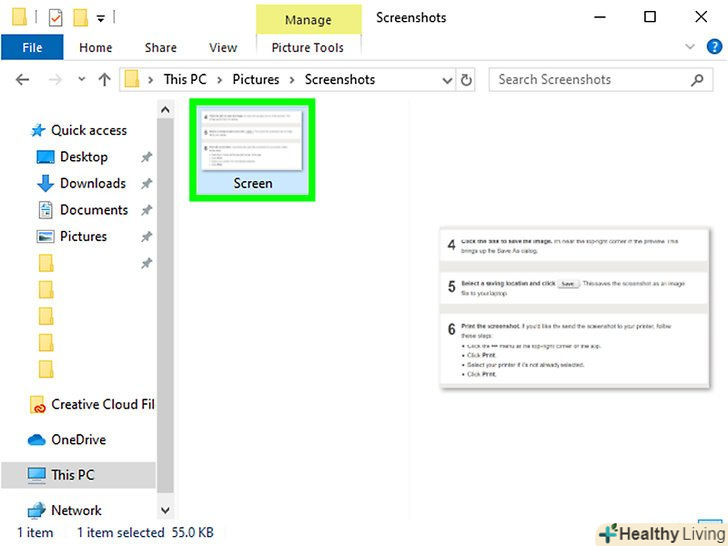Click the preview pane image
The height and width of the screenshot is (546, 728).
point(575,308)
